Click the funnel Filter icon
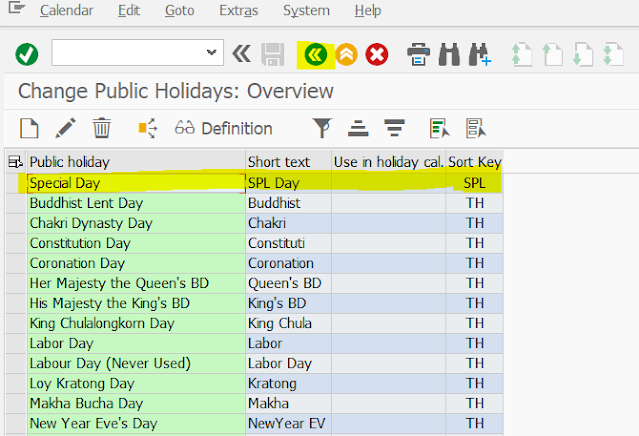 click(321, 128)
